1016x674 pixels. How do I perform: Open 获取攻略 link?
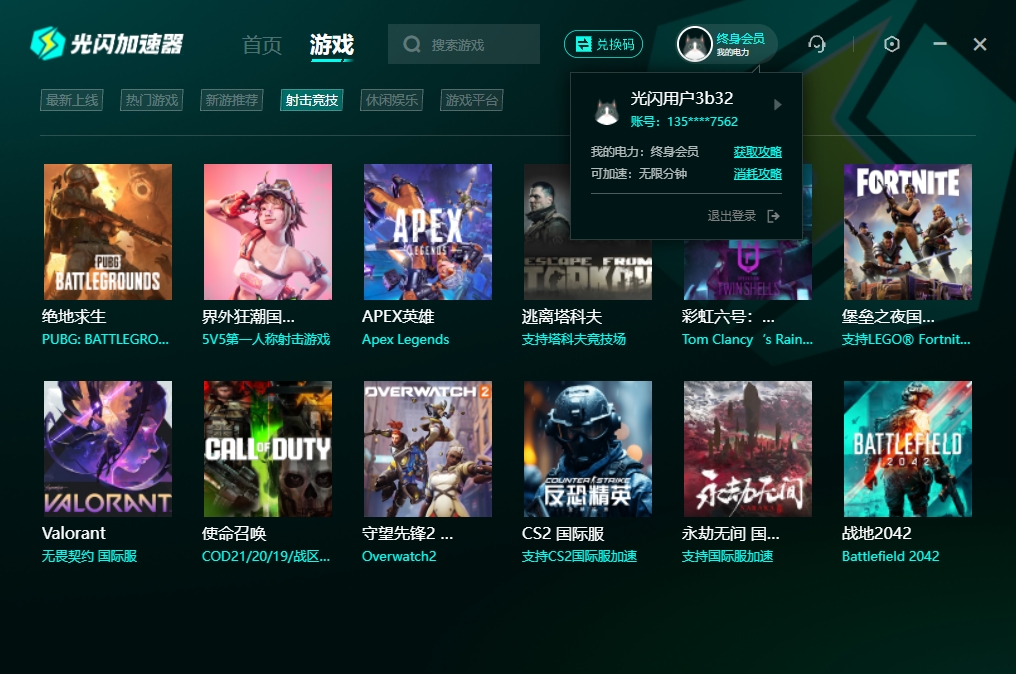click(757, 152)
